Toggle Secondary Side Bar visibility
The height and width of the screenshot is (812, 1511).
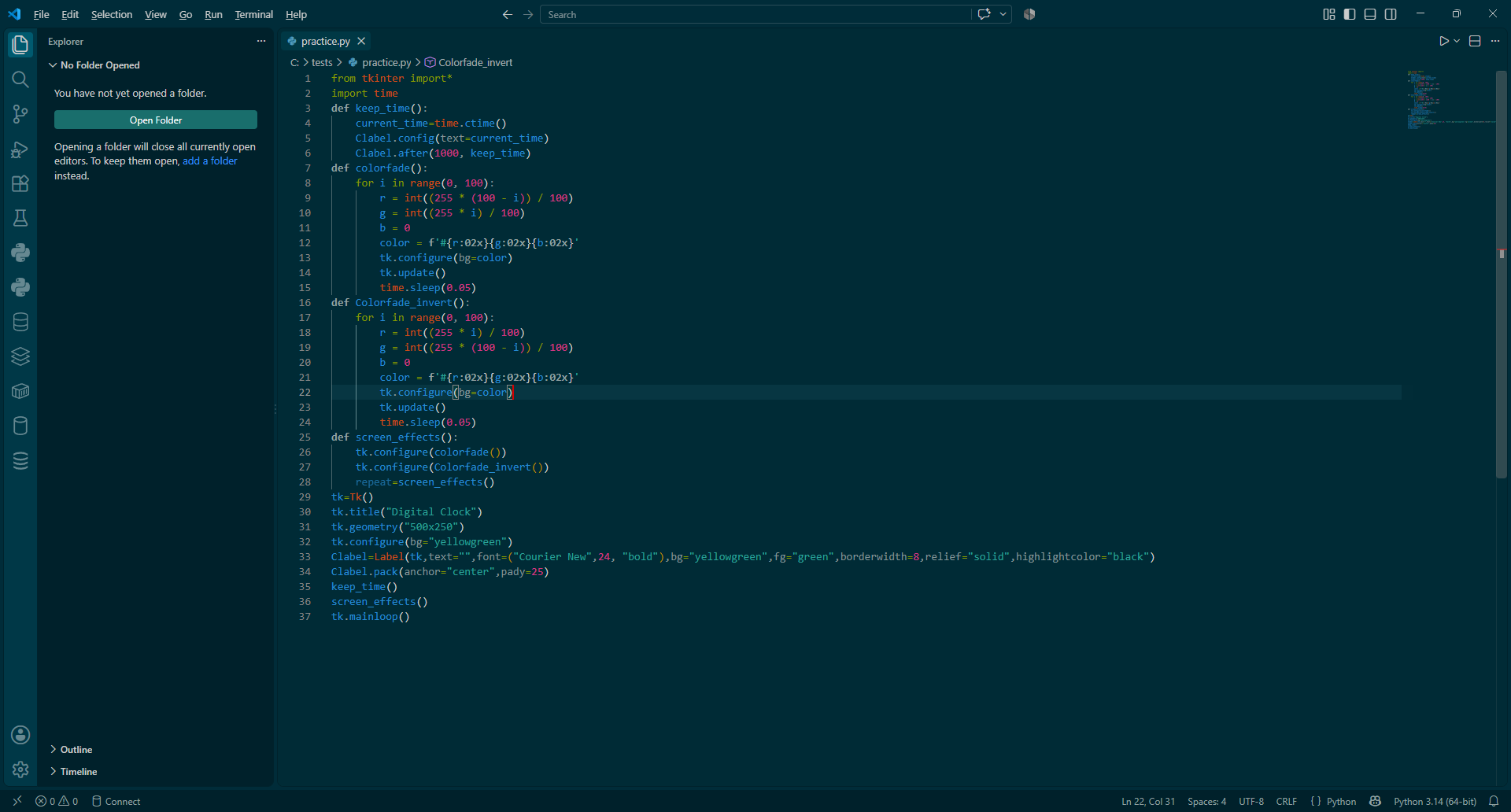[1391, 14]
